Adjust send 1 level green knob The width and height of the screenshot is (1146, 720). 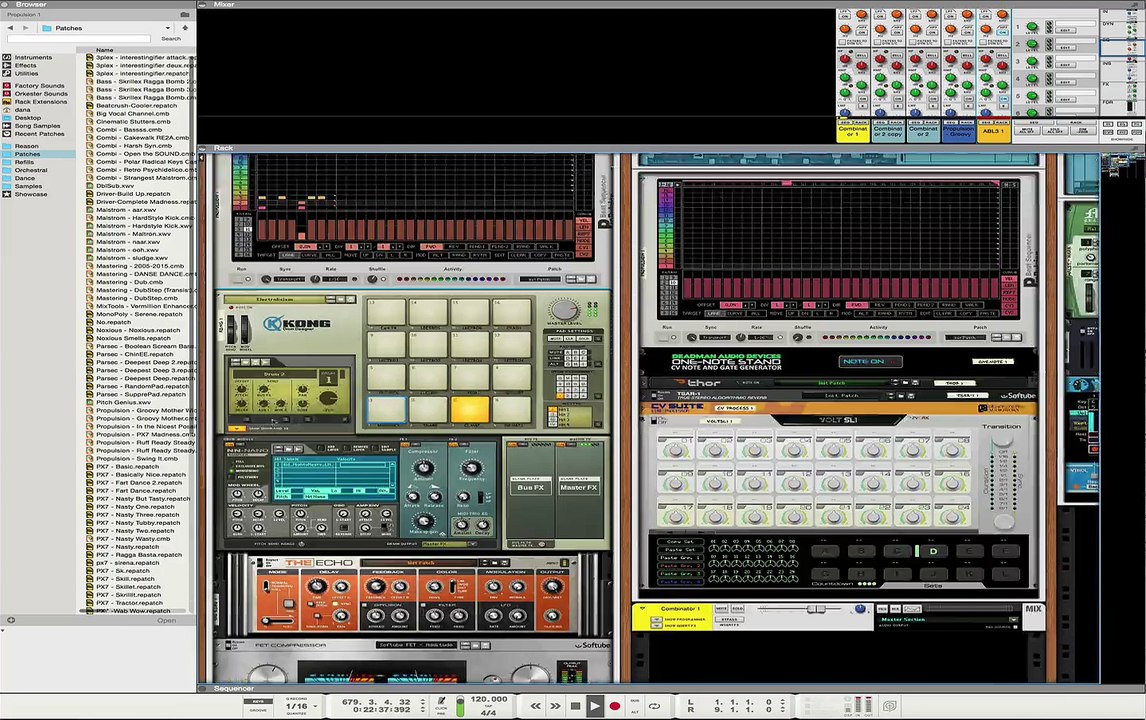tap(1031, 27)
